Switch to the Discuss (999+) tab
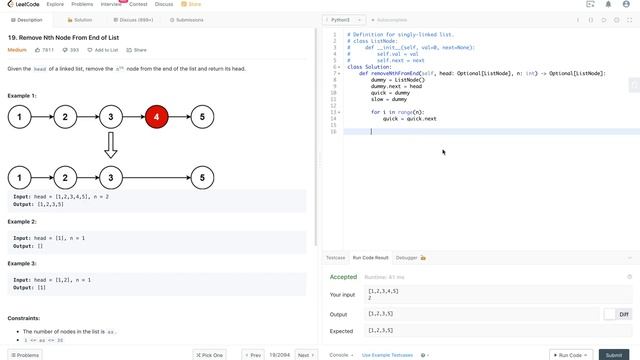The height and width of the screenshot is (360, 640). [x=133, y=20]
